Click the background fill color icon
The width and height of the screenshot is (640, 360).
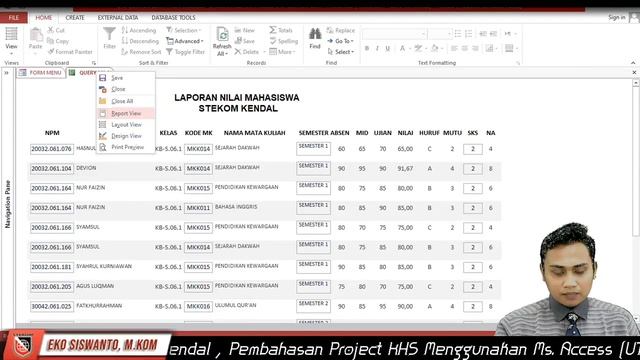pos(435,48)
